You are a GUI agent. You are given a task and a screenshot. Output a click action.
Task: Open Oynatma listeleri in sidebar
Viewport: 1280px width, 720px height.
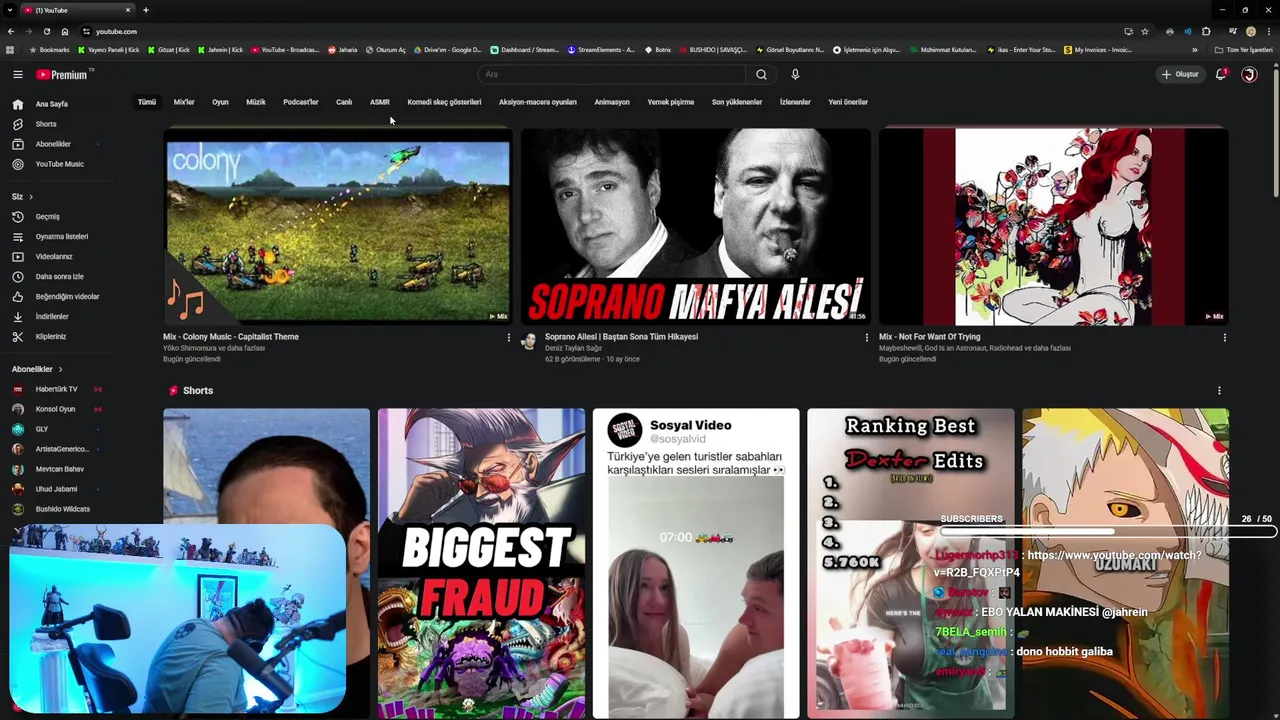(62, 236)
